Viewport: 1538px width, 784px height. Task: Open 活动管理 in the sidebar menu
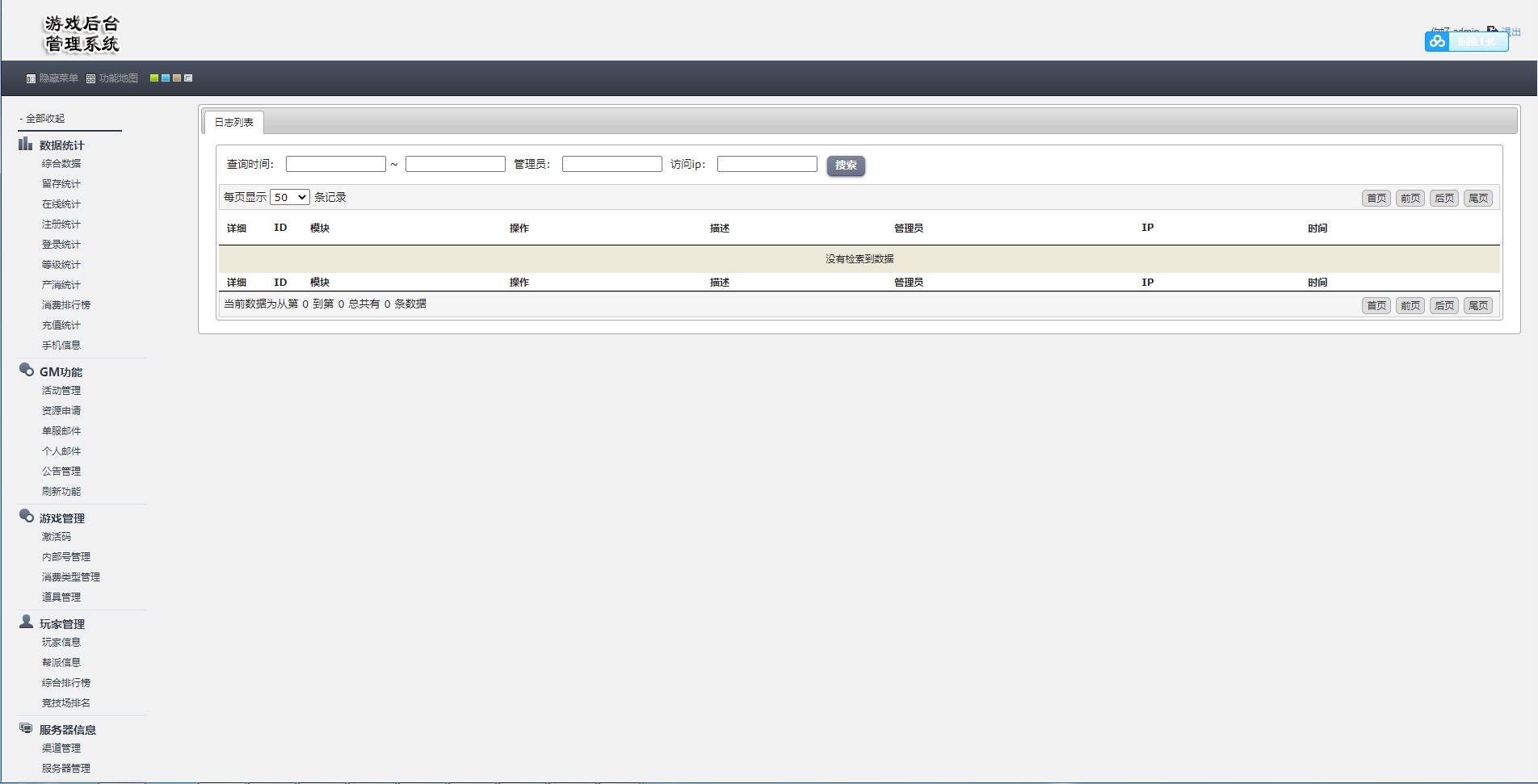pos(61,391)
